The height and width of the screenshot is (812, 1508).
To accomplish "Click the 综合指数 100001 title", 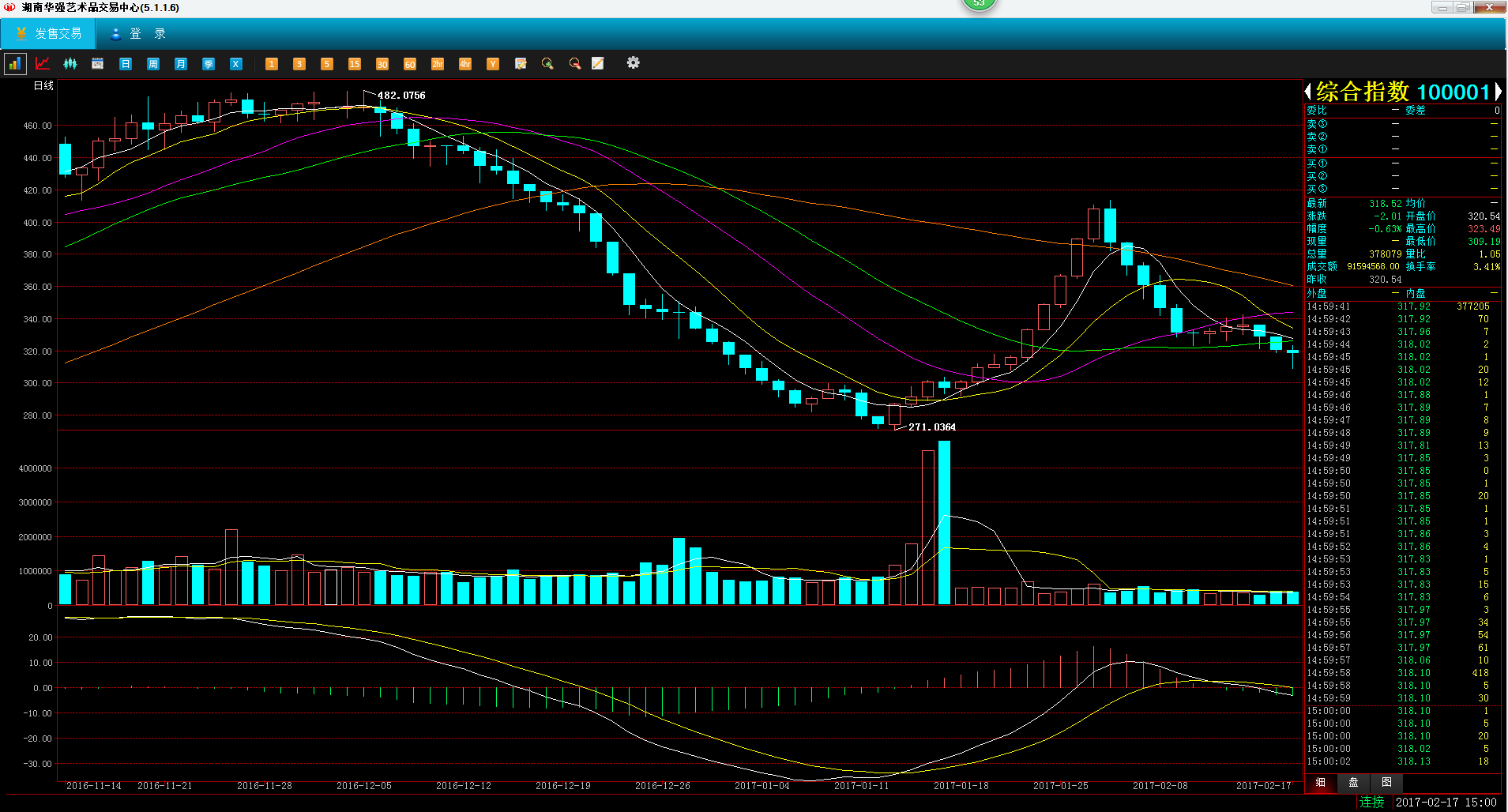I will (x=1403, y=92).
